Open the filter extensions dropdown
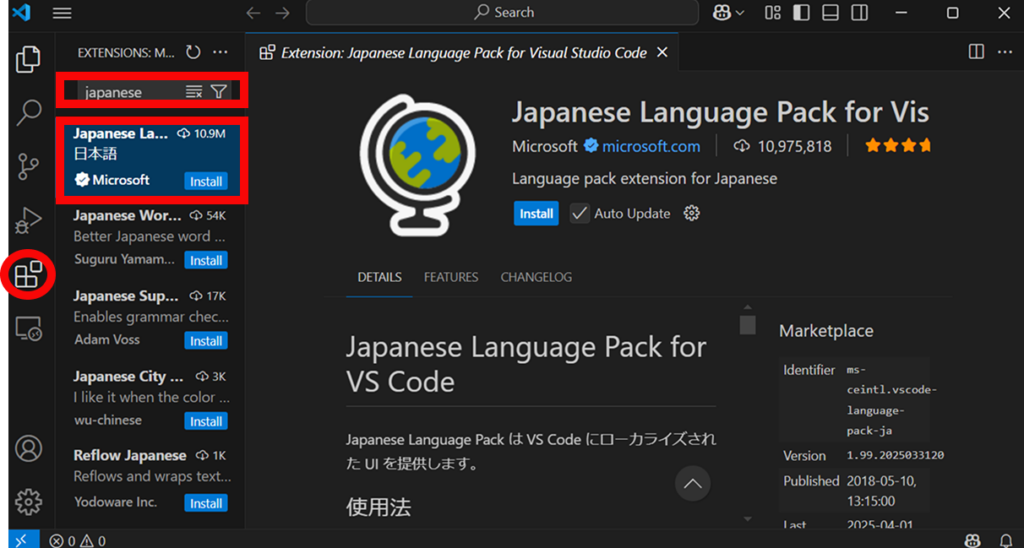This screenshot has width=1024, height=548. 219,92
